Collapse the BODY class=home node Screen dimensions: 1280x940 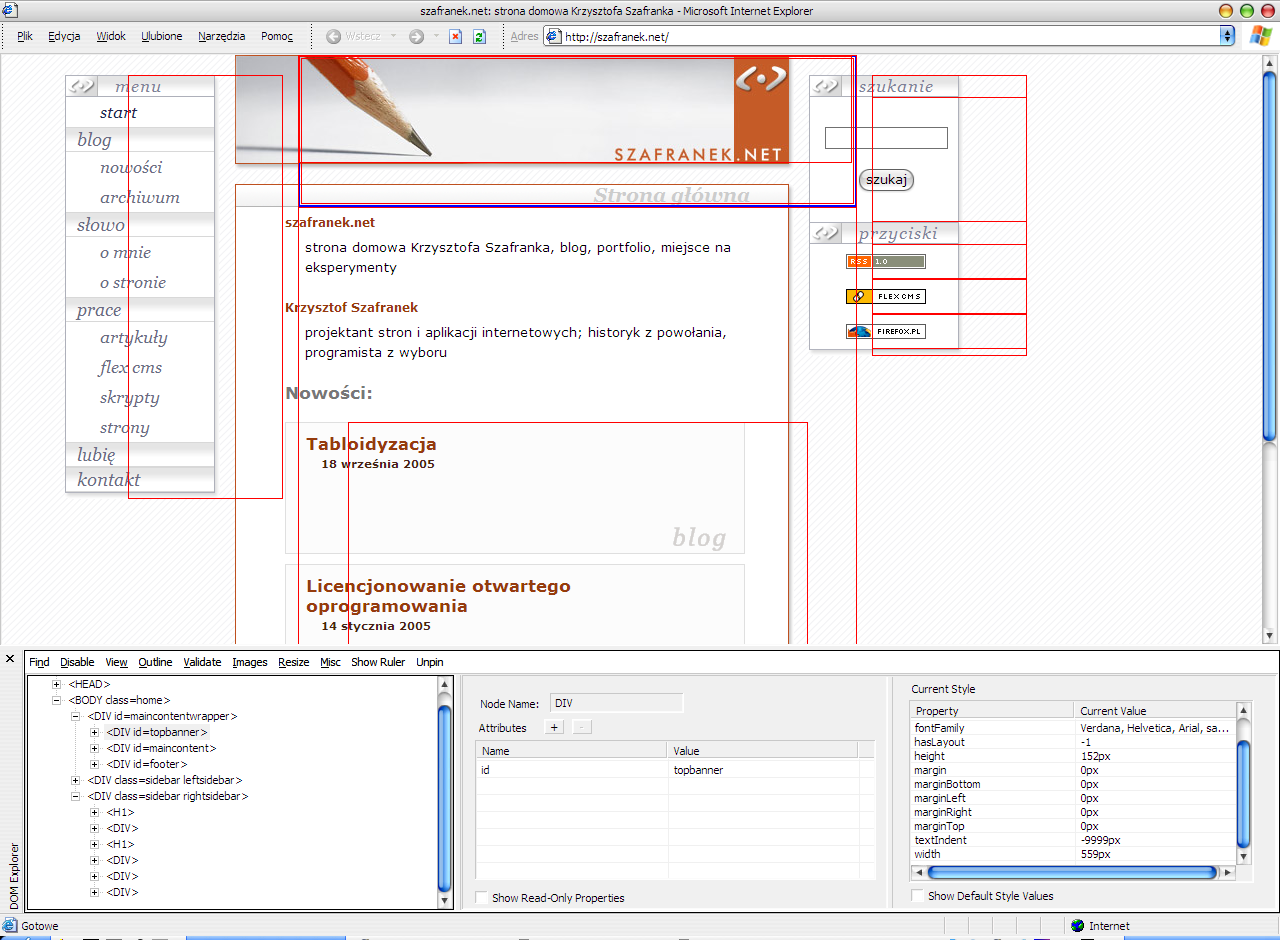(57, 700)
